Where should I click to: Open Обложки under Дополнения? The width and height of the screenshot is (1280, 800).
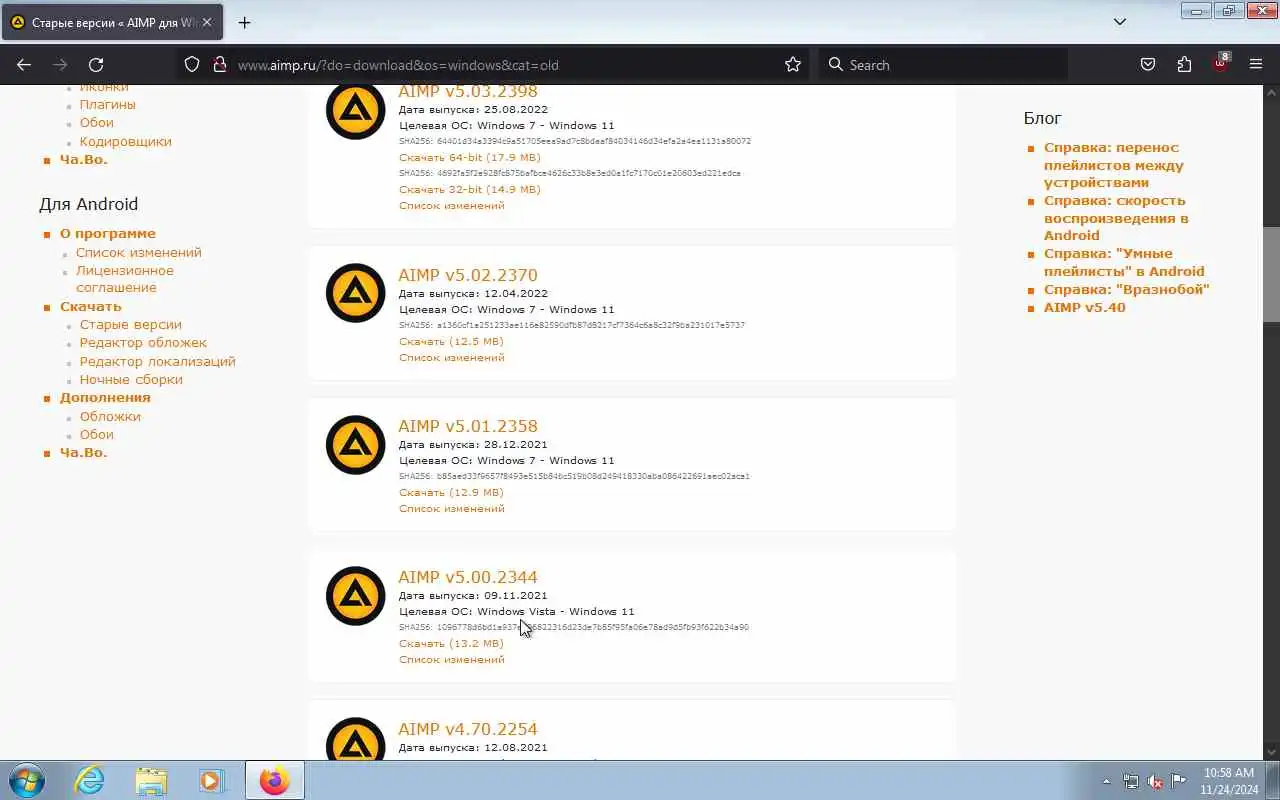110,416
